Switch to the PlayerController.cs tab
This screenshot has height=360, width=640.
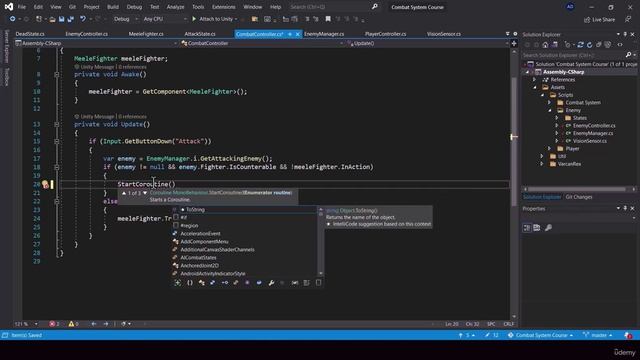(385, 34)
